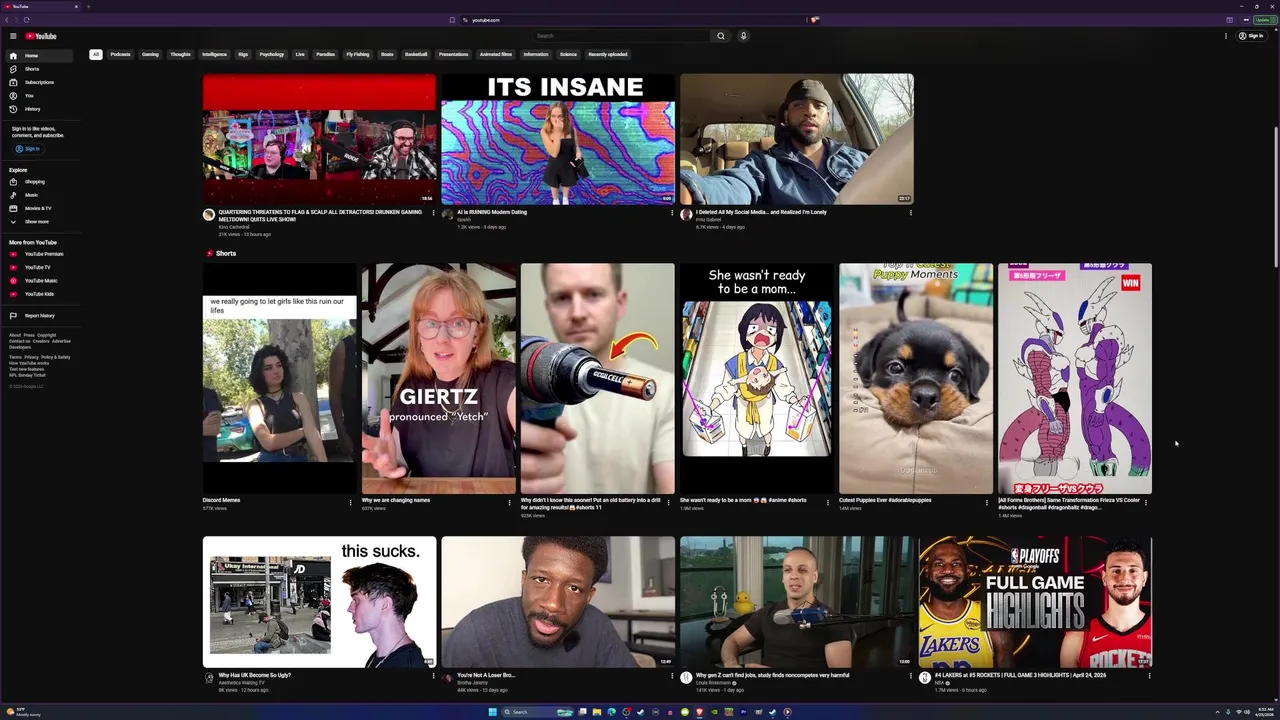
Task: Open Movies & TV in Explore section
Action: pyautogui.click(x=37, y=208)
